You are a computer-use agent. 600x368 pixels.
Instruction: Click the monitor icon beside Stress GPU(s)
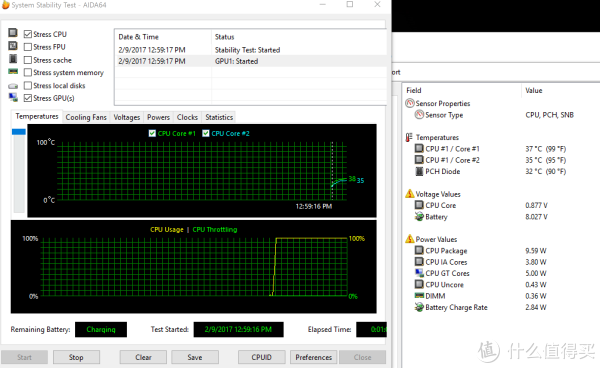coord(13,98)
